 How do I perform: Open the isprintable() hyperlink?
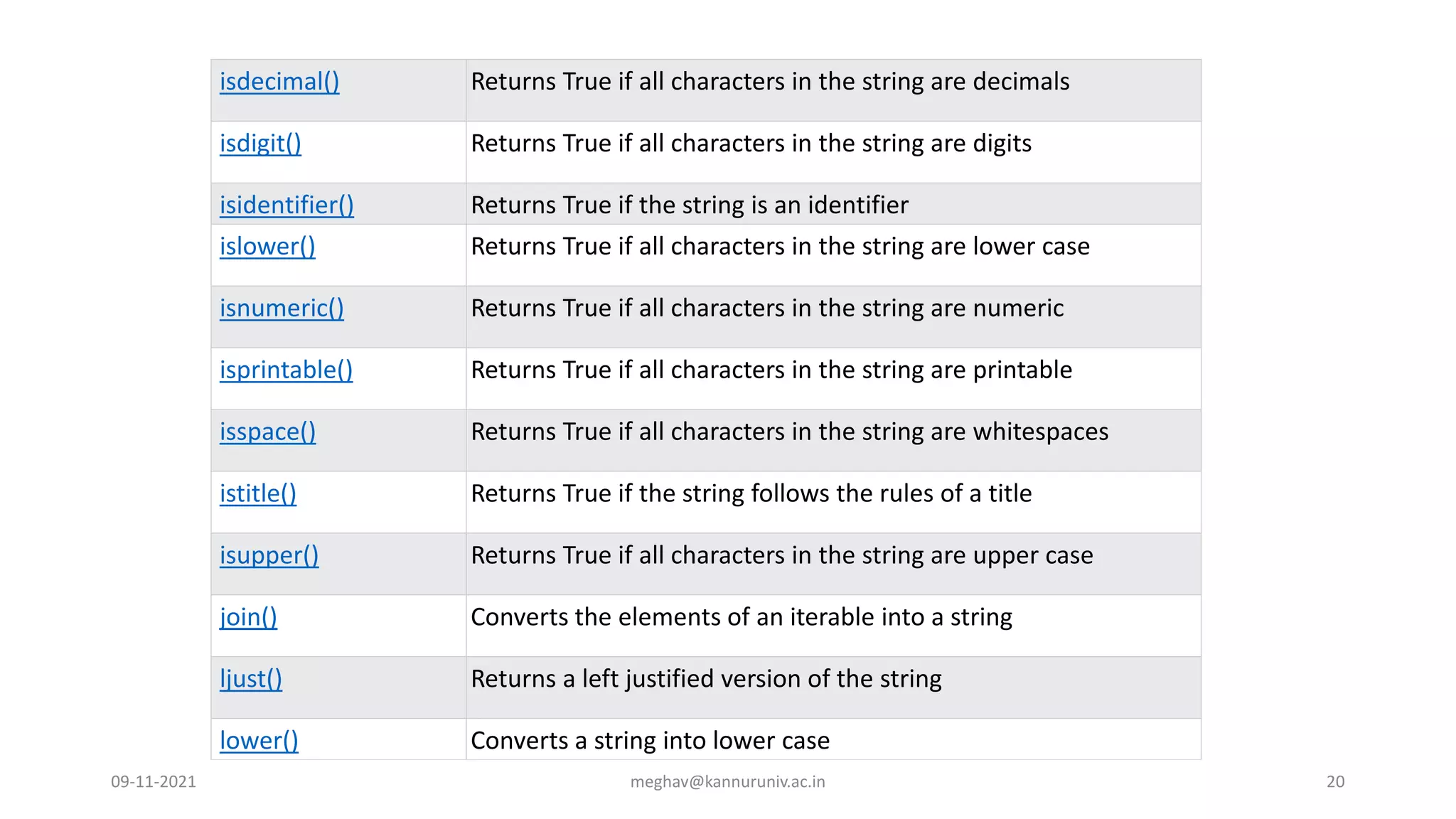286,371
